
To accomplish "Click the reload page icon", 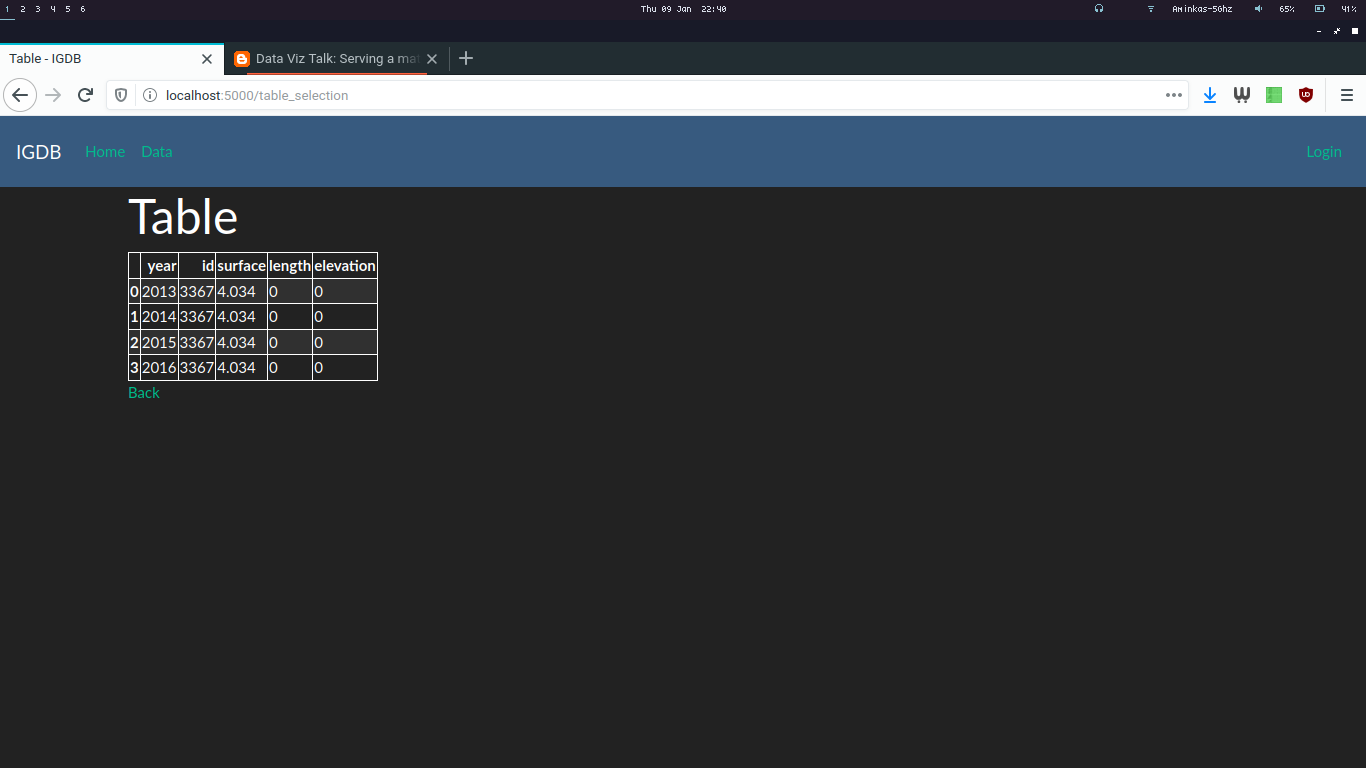I will (86, 95).
